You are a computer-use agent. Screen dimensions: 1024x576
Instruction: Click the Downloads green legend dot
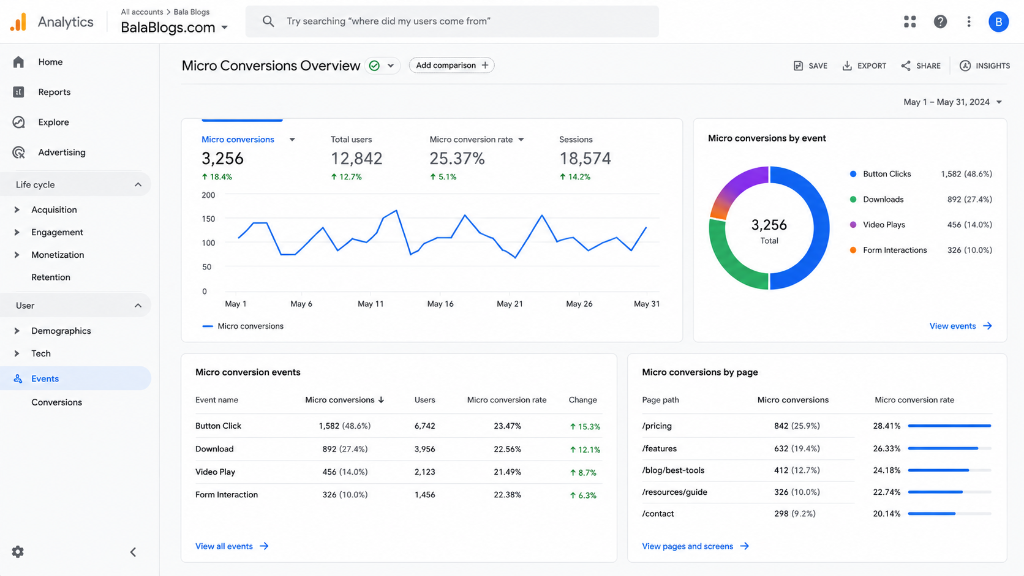click(x=853, y=199)
